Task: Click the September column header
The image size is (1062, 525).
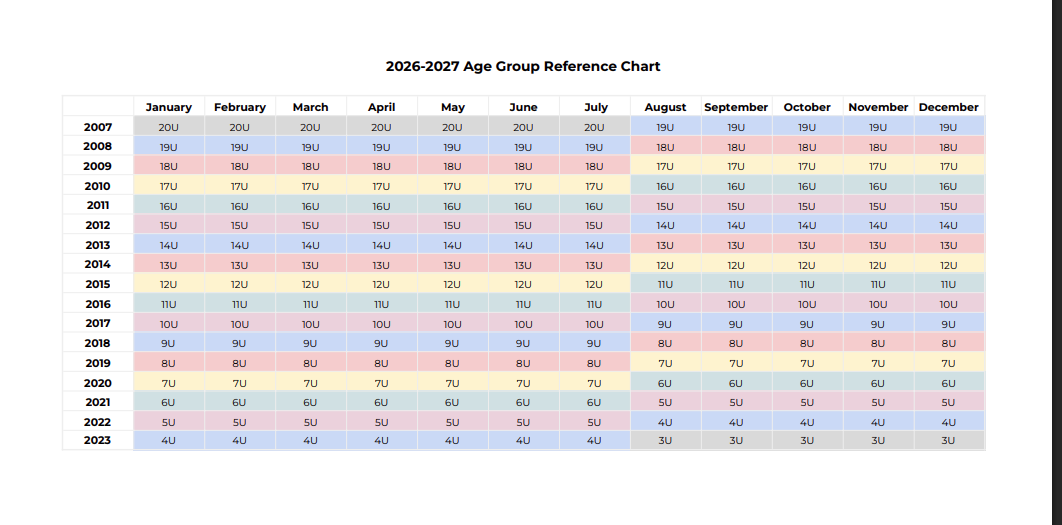Action: point(736,107)
